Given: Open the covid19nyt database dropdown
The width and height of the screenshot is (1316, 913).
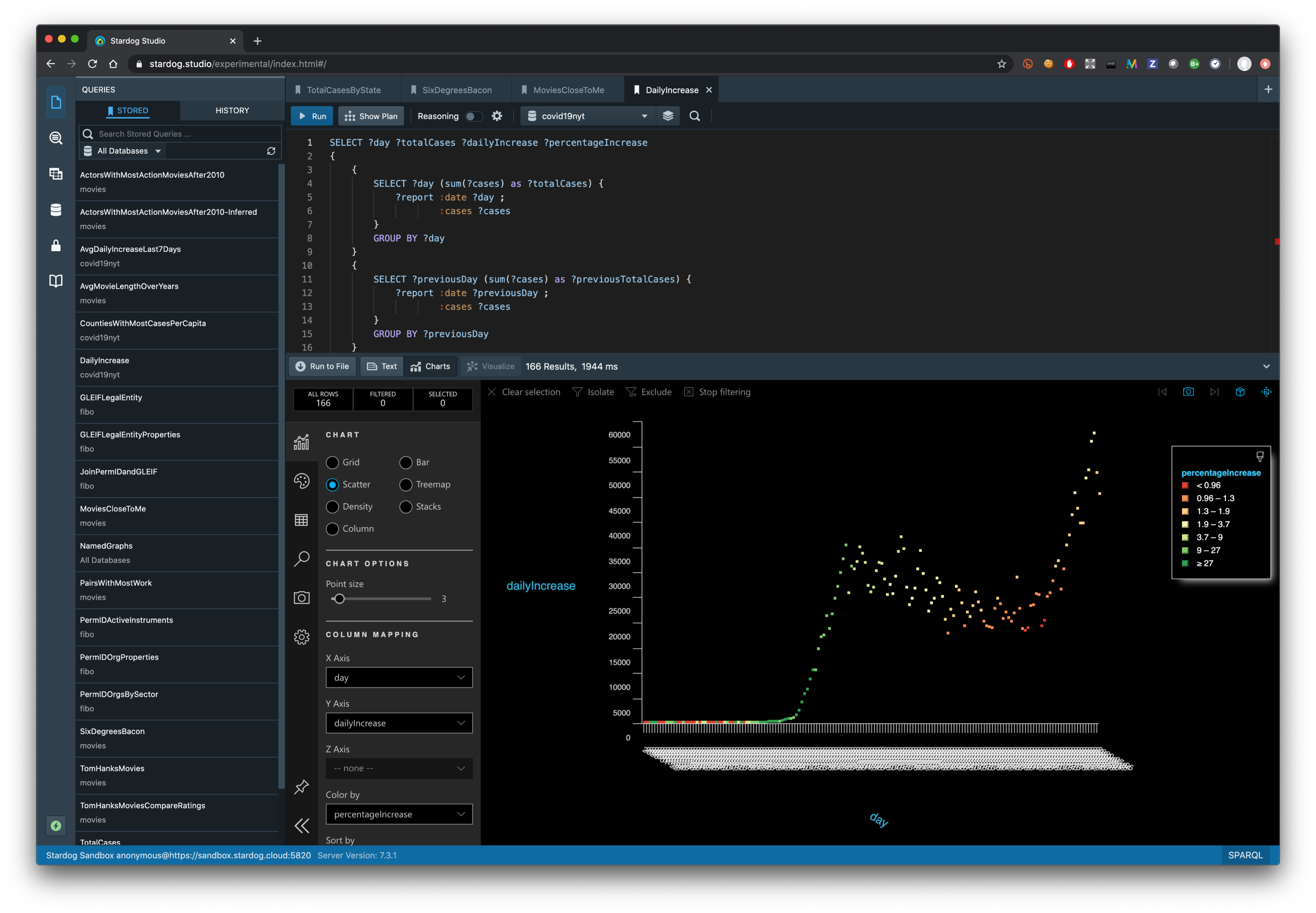Looking at the screenshot, I should [x=588, y=116].
